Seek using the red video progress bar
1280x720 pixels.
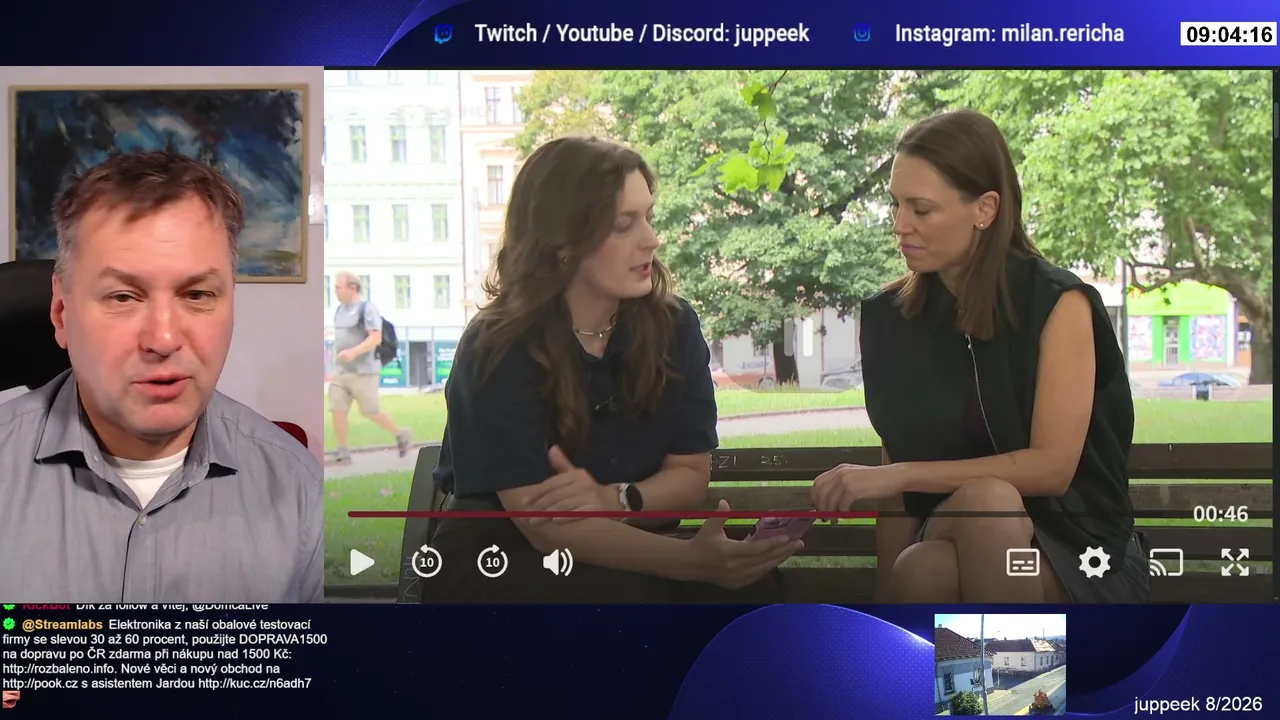coord(612,514)
